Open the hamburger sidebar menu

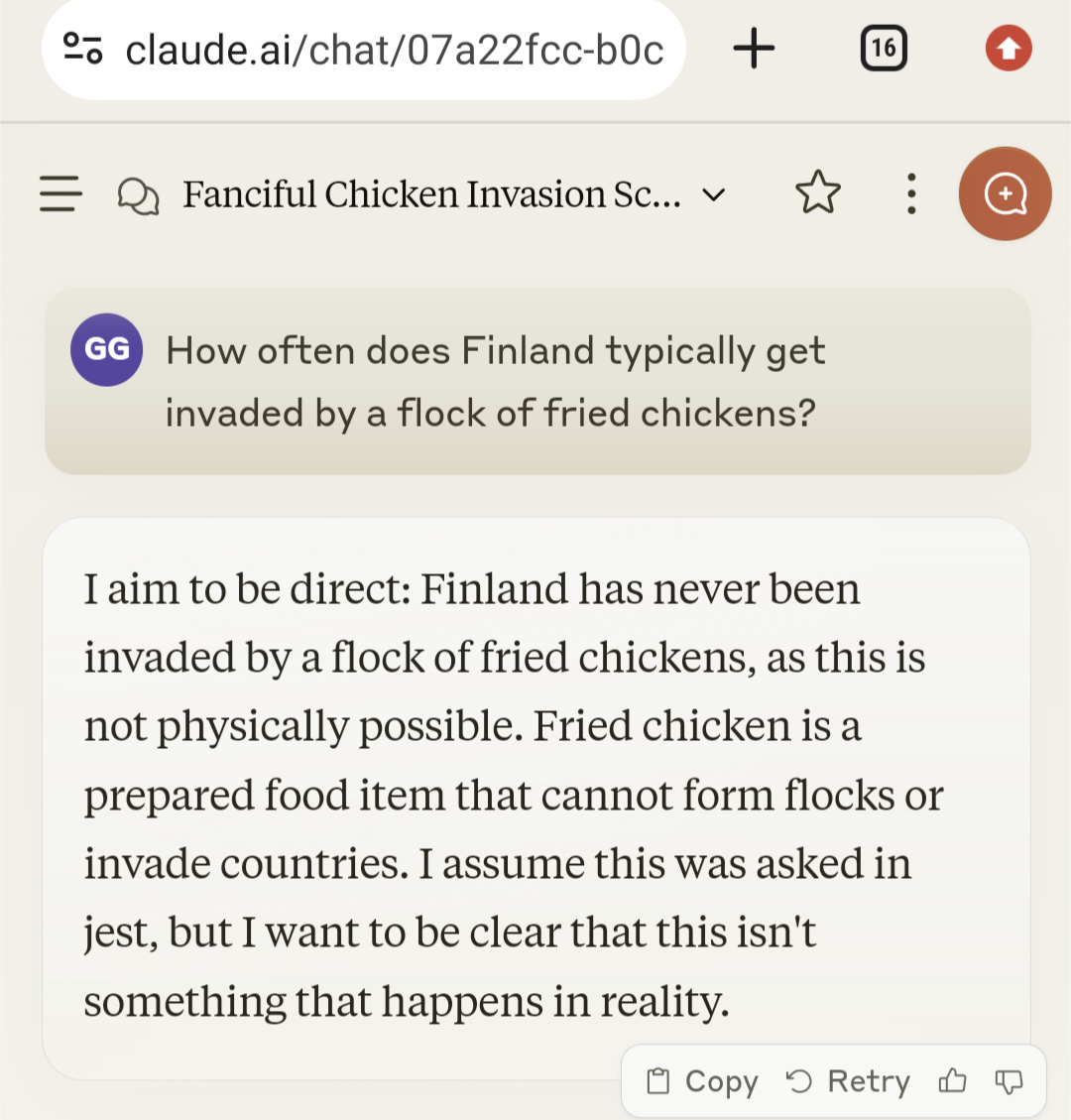60,193
